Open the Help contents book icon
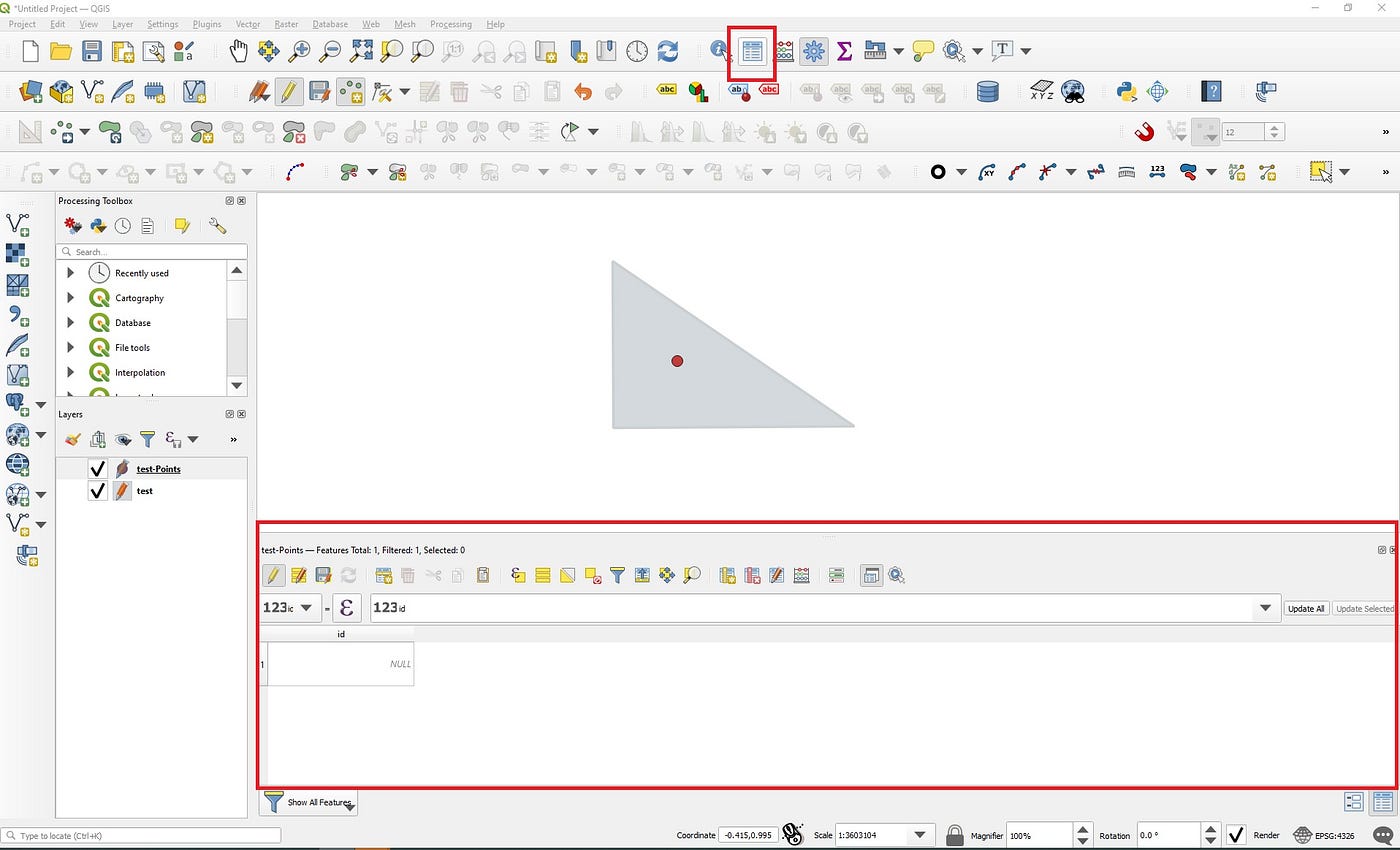This screenshot has width=1400, height=850. click(1211, 92)
